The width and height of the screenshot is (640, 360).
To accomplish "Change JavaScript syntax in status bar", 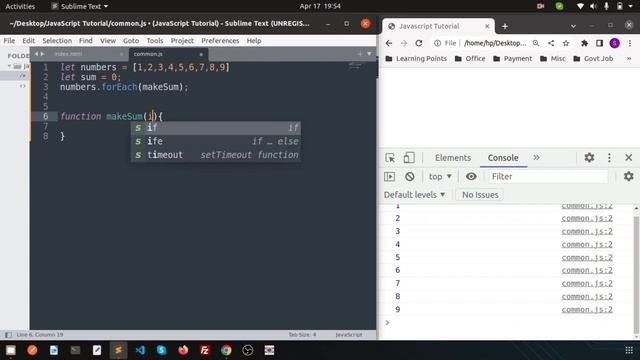I will [x=349, y=335].
